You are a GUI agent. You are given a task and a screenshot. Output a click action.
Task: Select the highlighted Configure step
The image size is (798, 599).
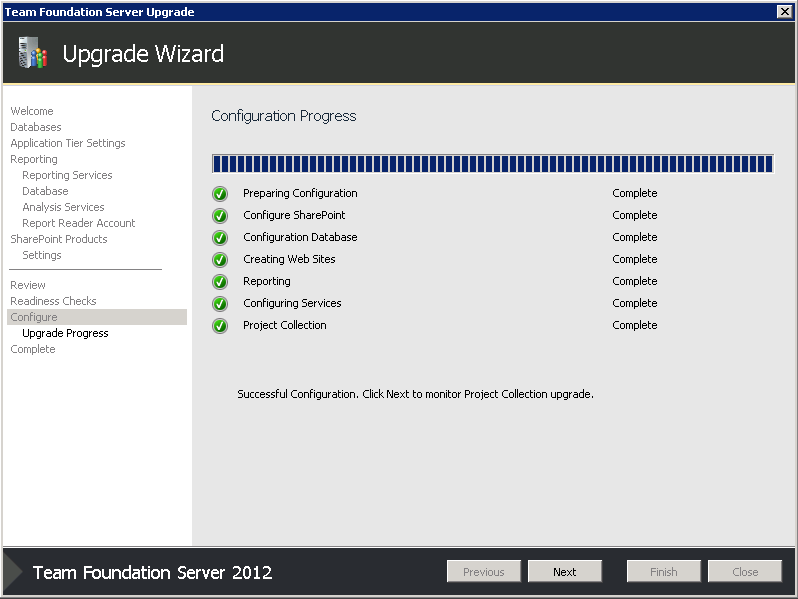pyautogui.click(x=97, y=317)
